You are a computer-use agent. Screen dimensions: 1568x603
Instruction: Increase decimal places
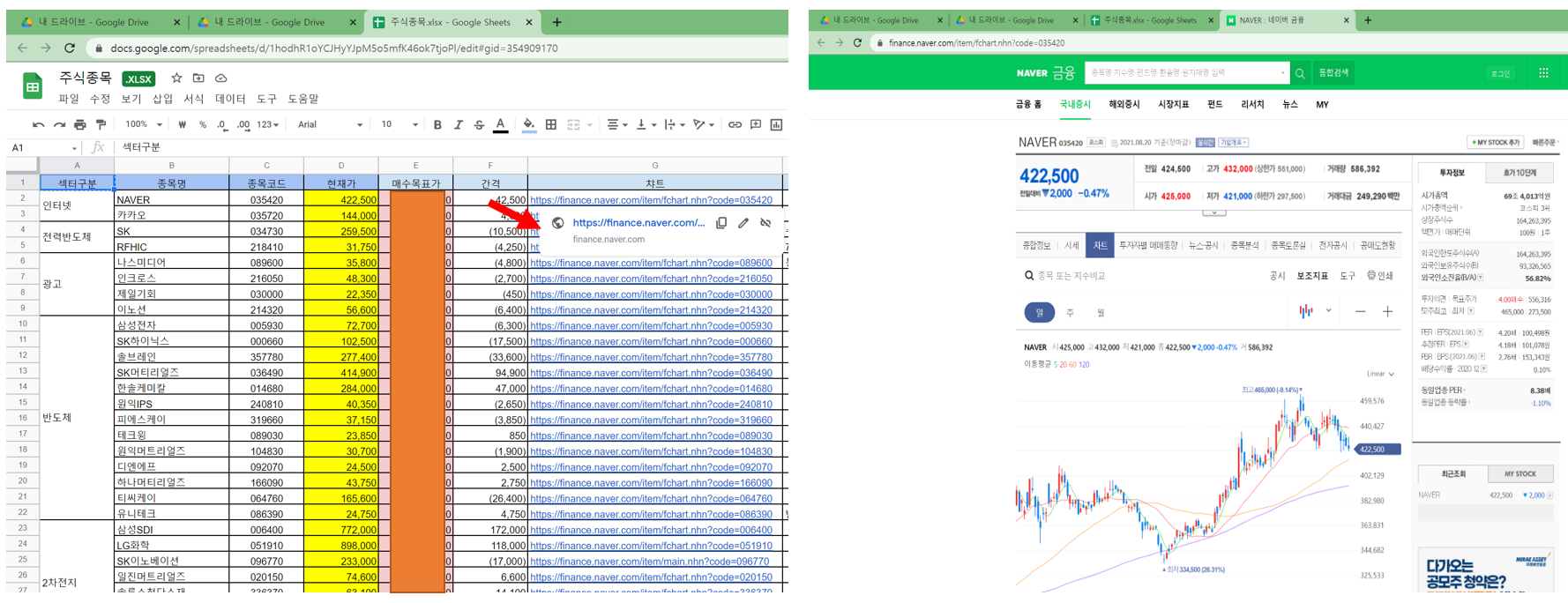pos(243,125)
